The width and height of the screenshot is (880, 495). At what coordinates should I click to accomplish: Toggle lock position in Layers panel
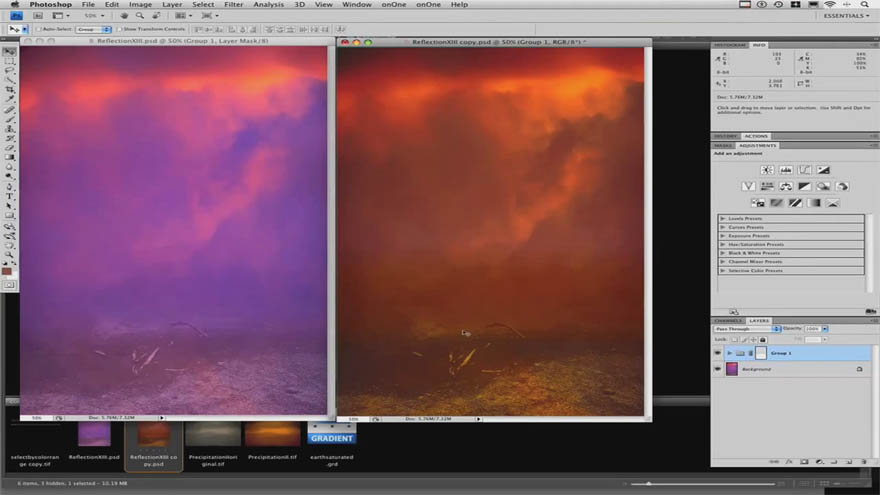click(x=753, y=340)
